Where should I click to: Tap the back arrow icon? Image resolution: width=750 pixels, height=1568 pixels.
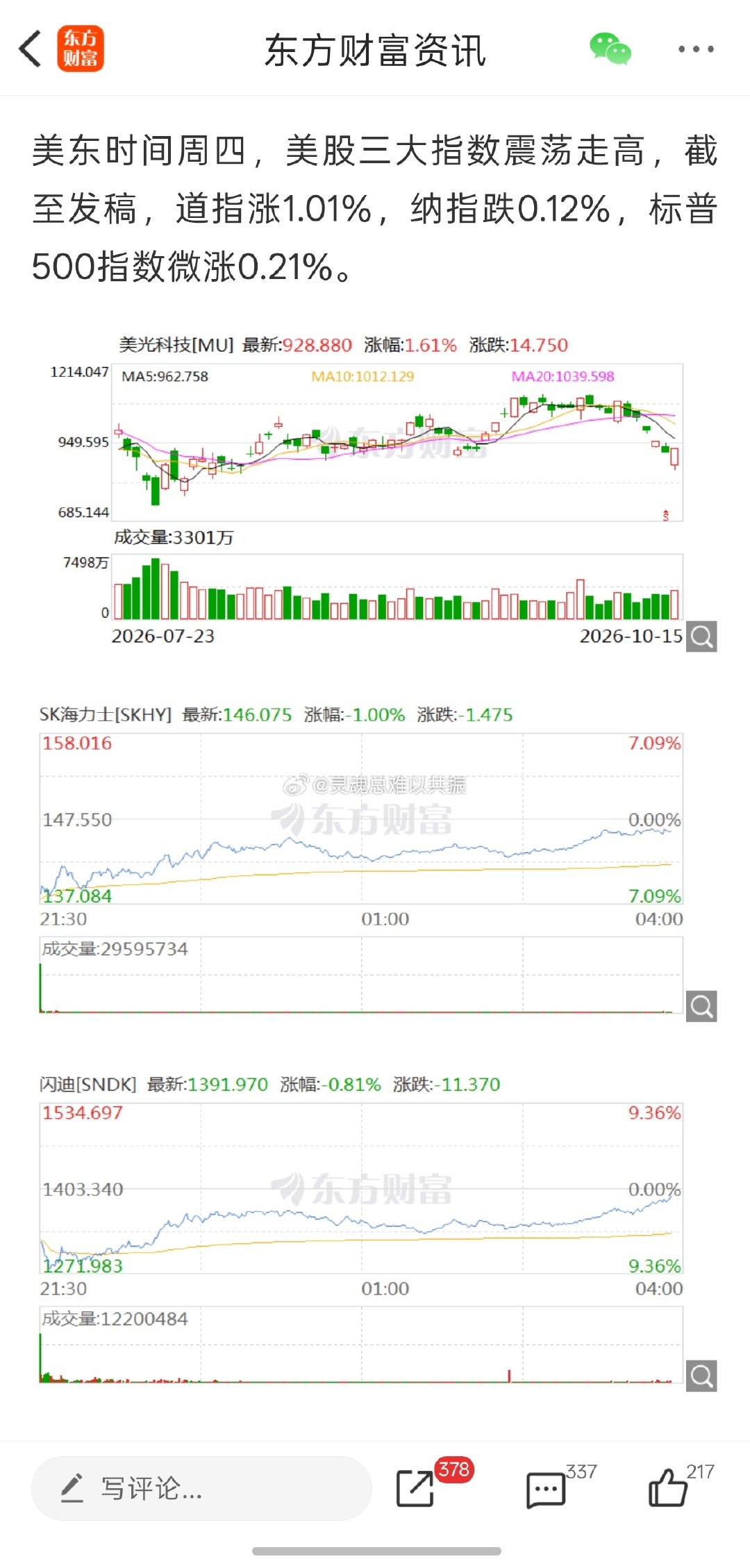click(30, 49)
